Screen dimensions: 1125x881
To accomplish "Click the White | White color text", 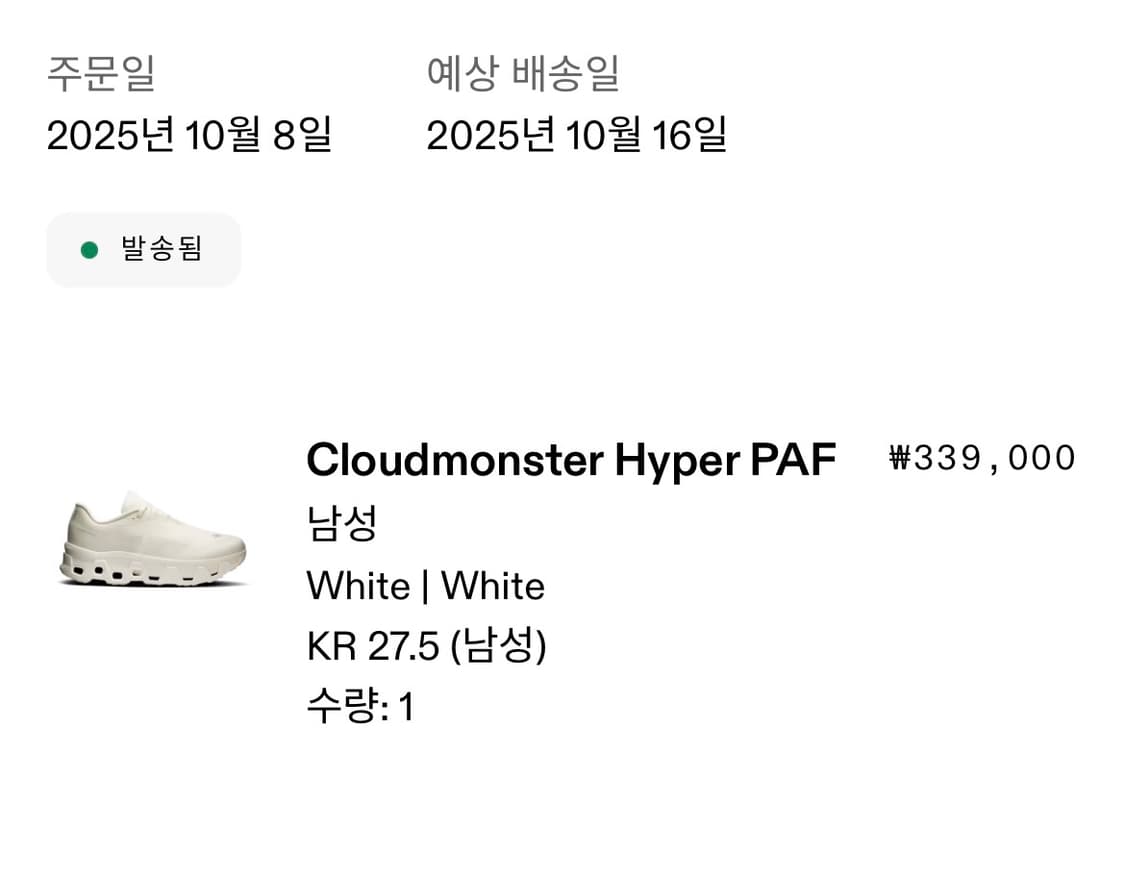I will pos(426,586).
